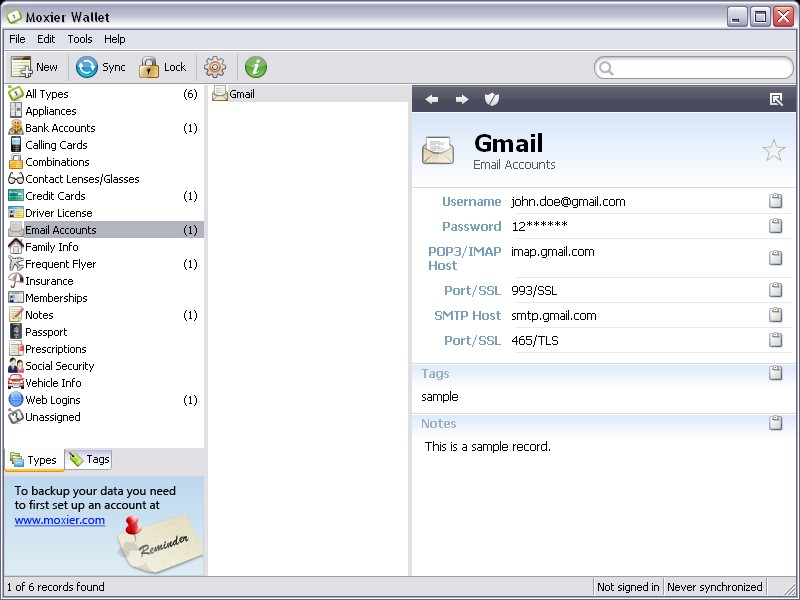This screenshot has height=600, width=800.
Task: Select the Family Info category
Action: click(x=104, y=247)
